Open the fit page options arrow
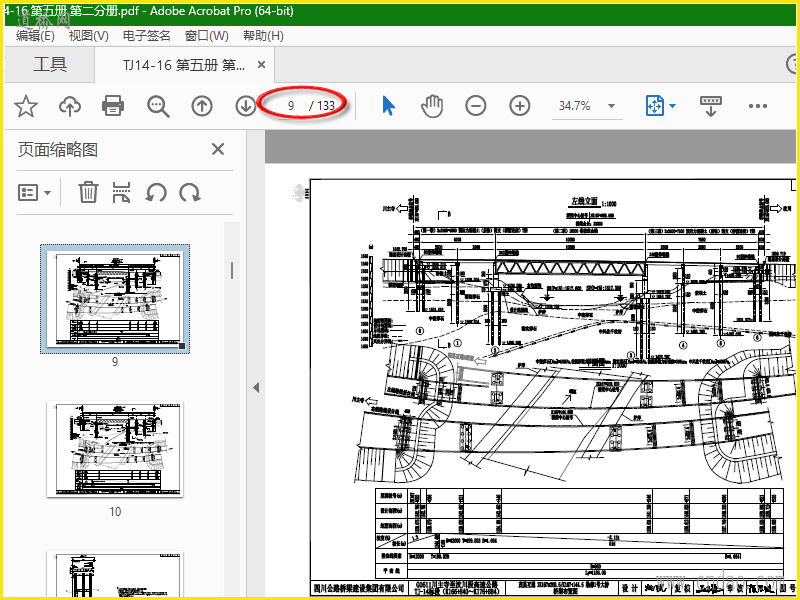The height and width of the screenshot is (600, 800). pyautogui.click(x=672, y=106)
